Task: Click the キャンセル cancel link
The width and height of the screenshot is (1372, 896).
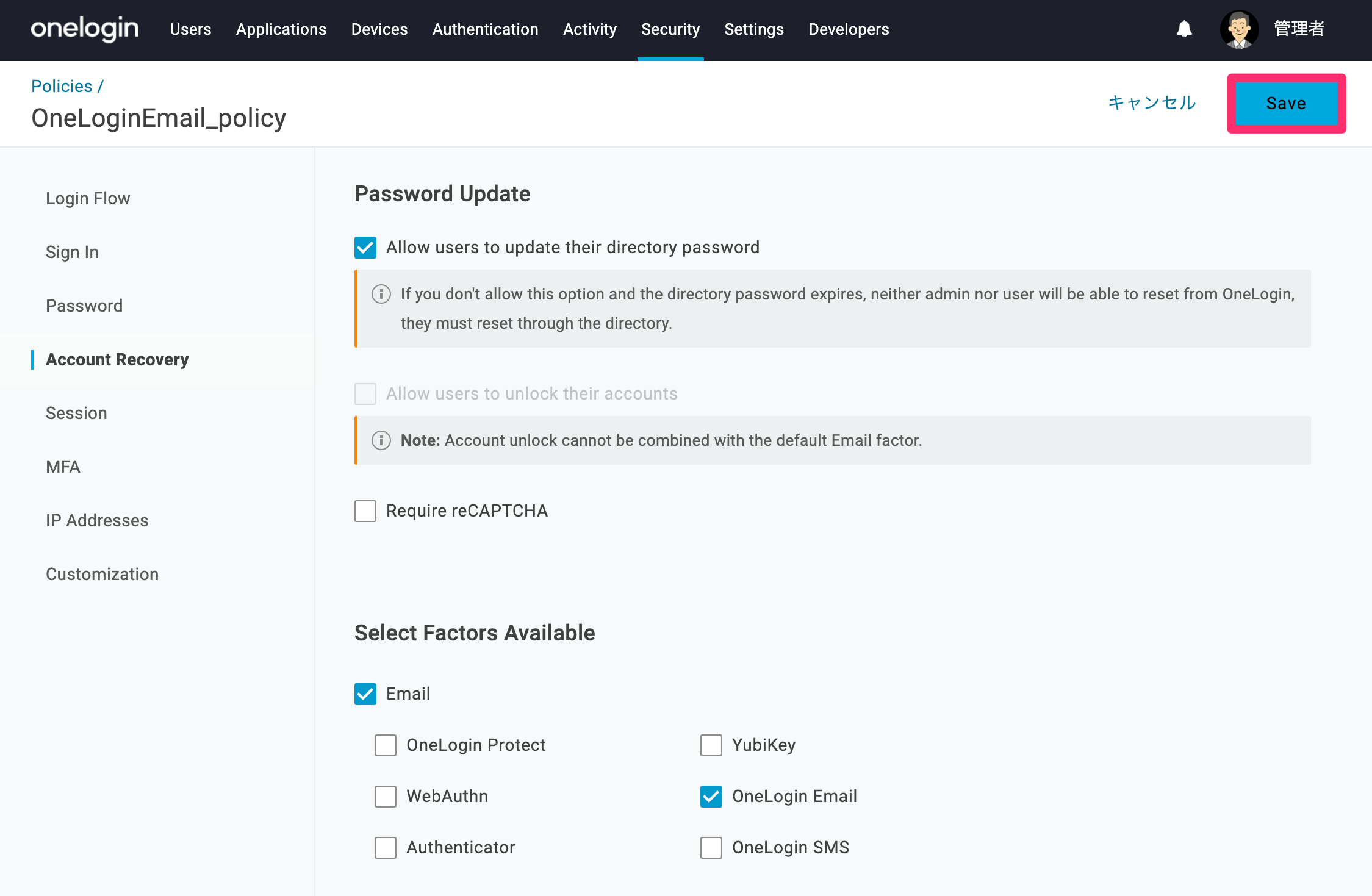Action: click(x=1152, y=103)
